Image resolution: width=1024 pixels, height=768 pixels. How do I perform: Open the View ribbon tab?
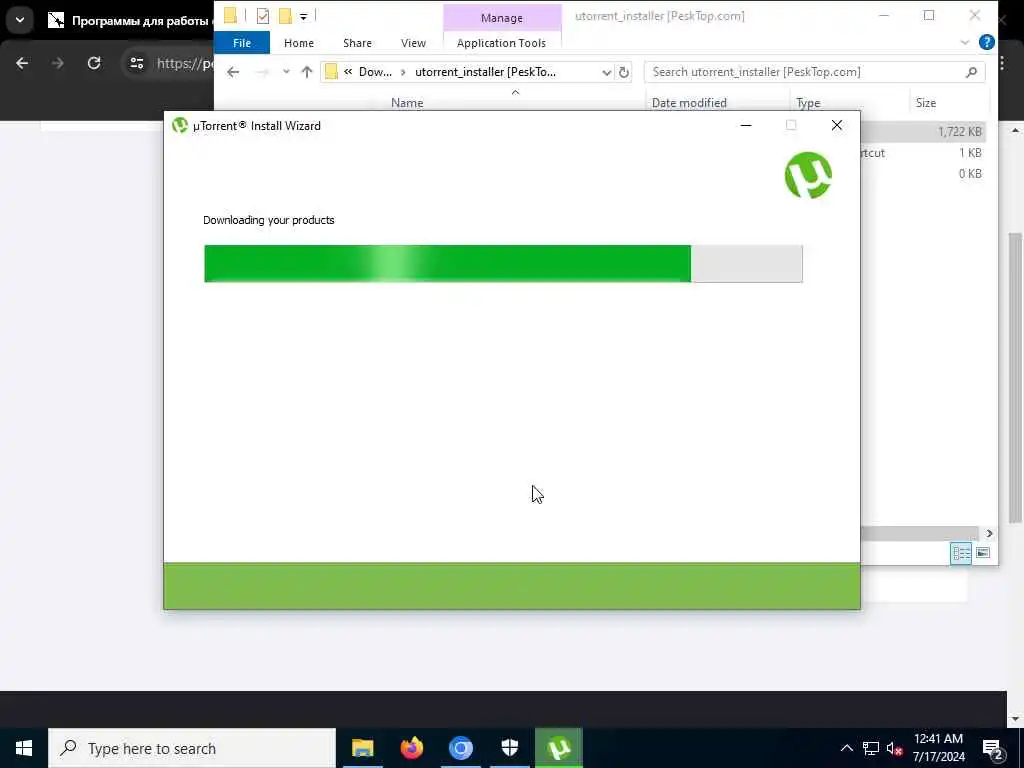click(x=413, y=43)
